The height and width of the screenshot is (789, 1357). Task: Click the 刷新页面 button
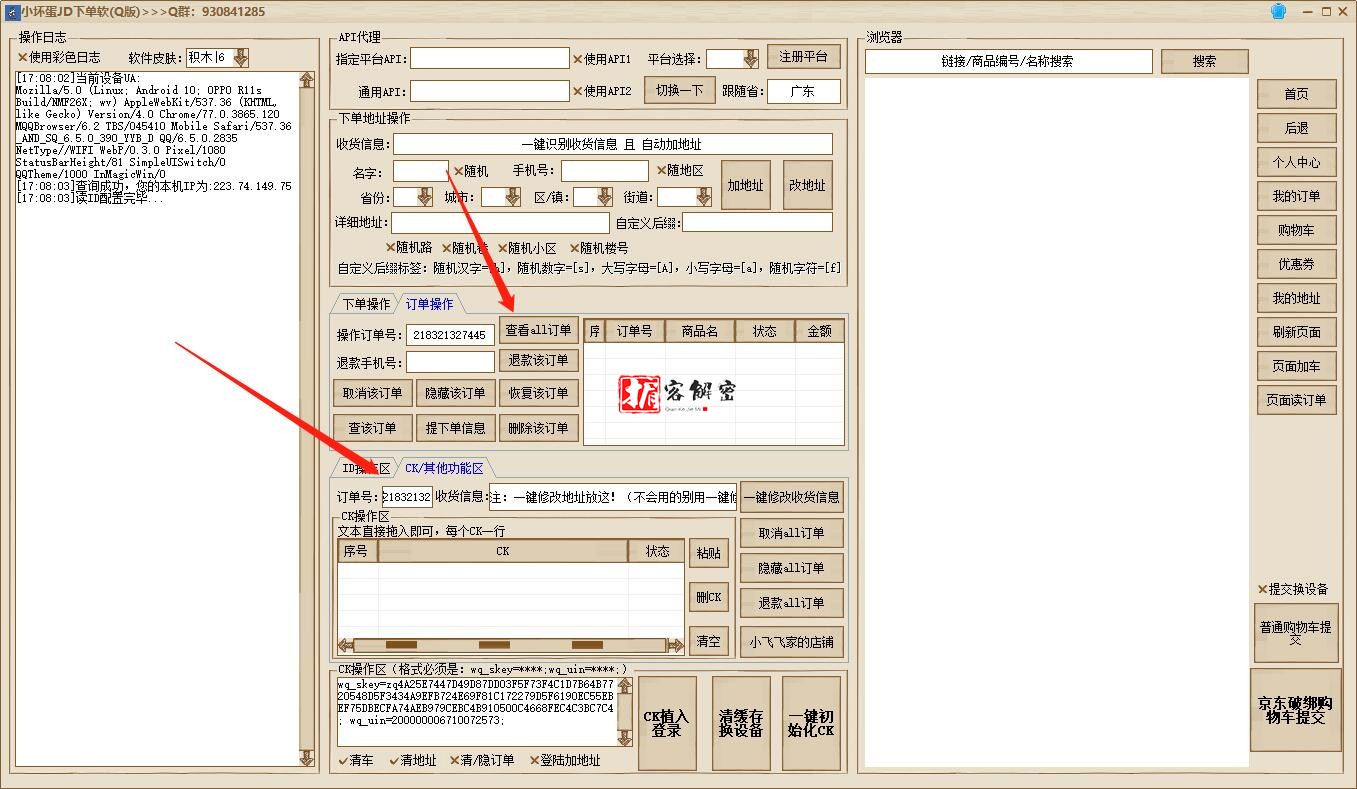click(1296, 332)
